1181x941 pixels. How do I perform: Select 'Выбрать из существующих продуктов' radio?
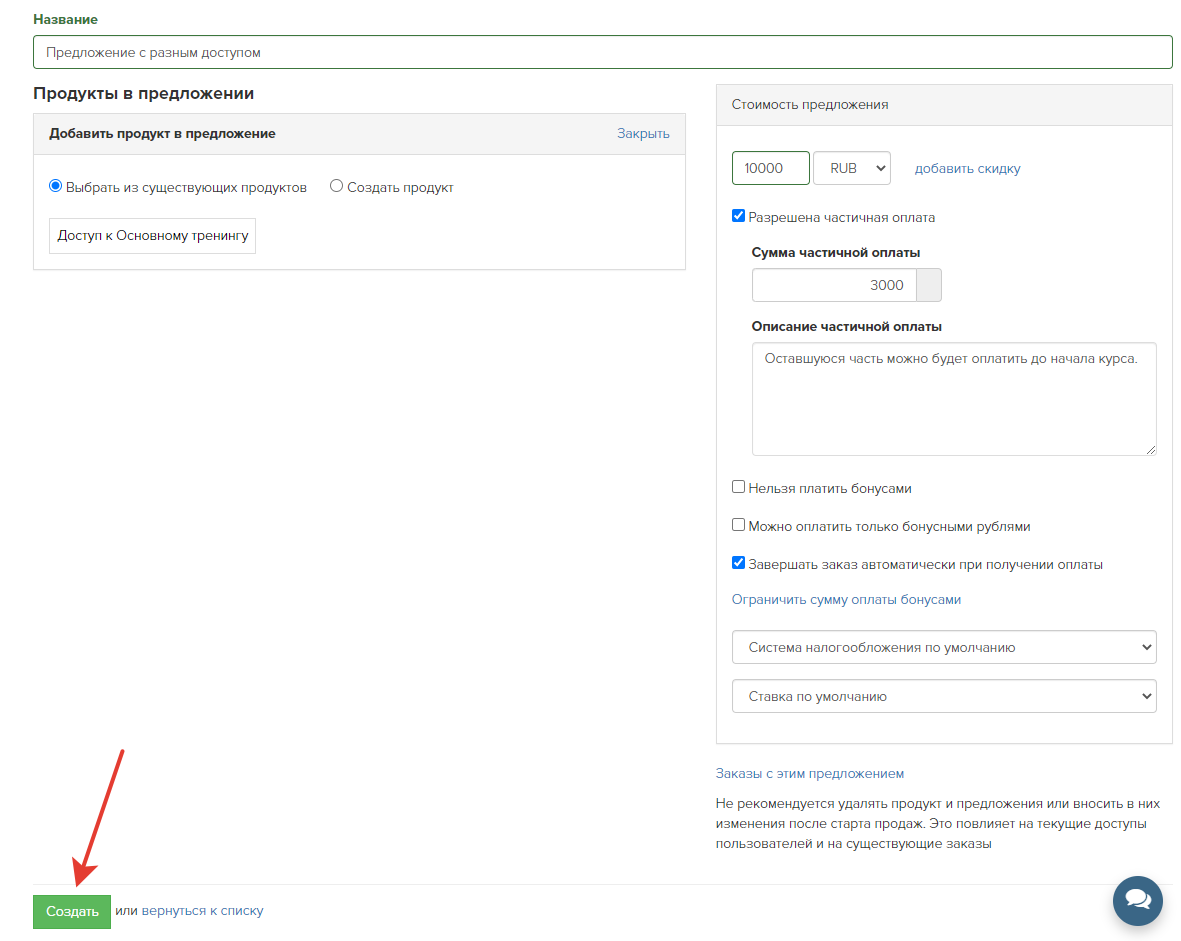[56, 186]
